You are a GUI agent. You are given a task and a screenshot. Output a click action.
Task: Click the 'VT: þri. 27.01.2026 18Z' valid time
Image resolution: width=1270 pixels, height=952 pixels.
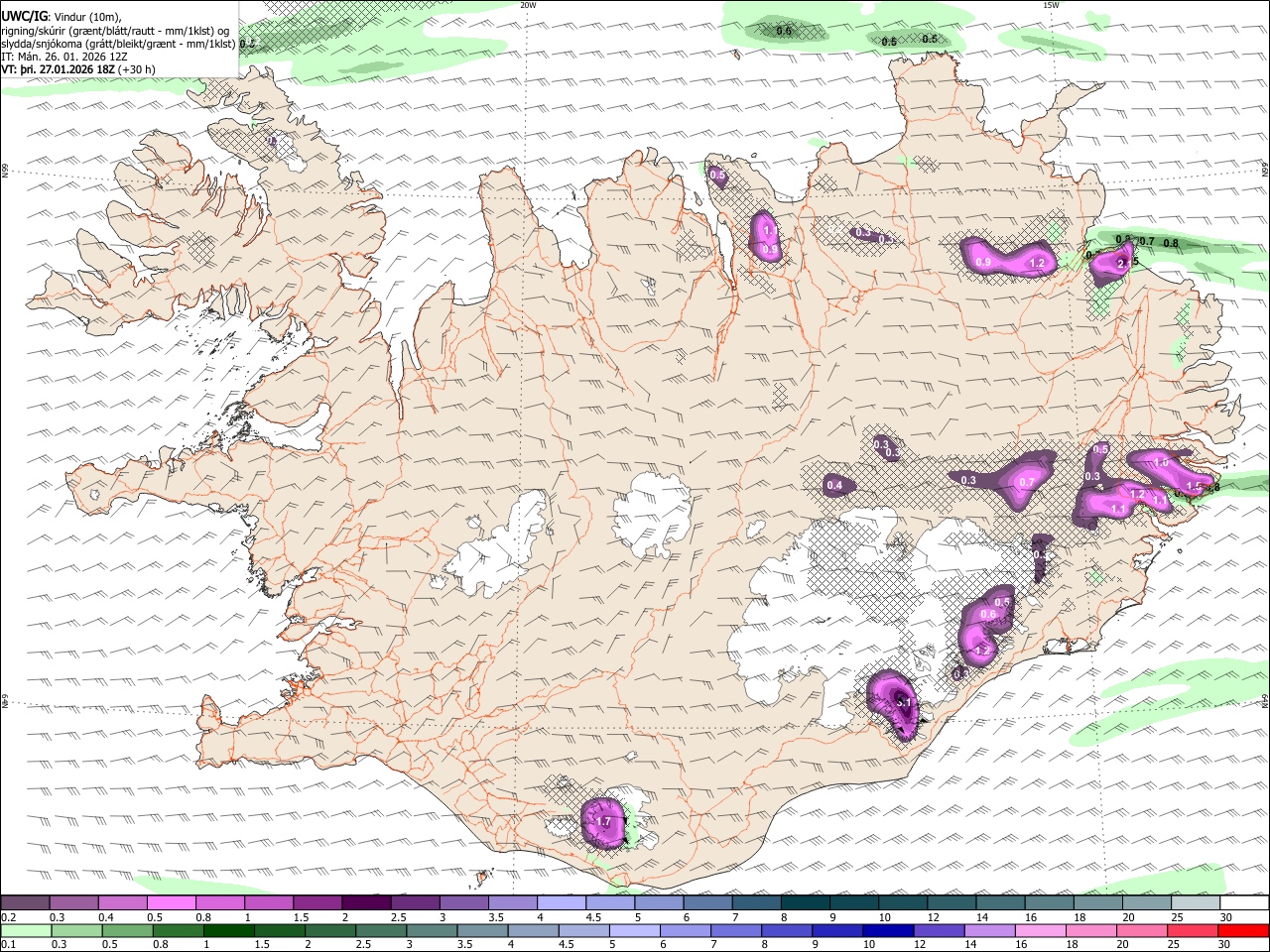pyautogui.click(x=59, y=69)
